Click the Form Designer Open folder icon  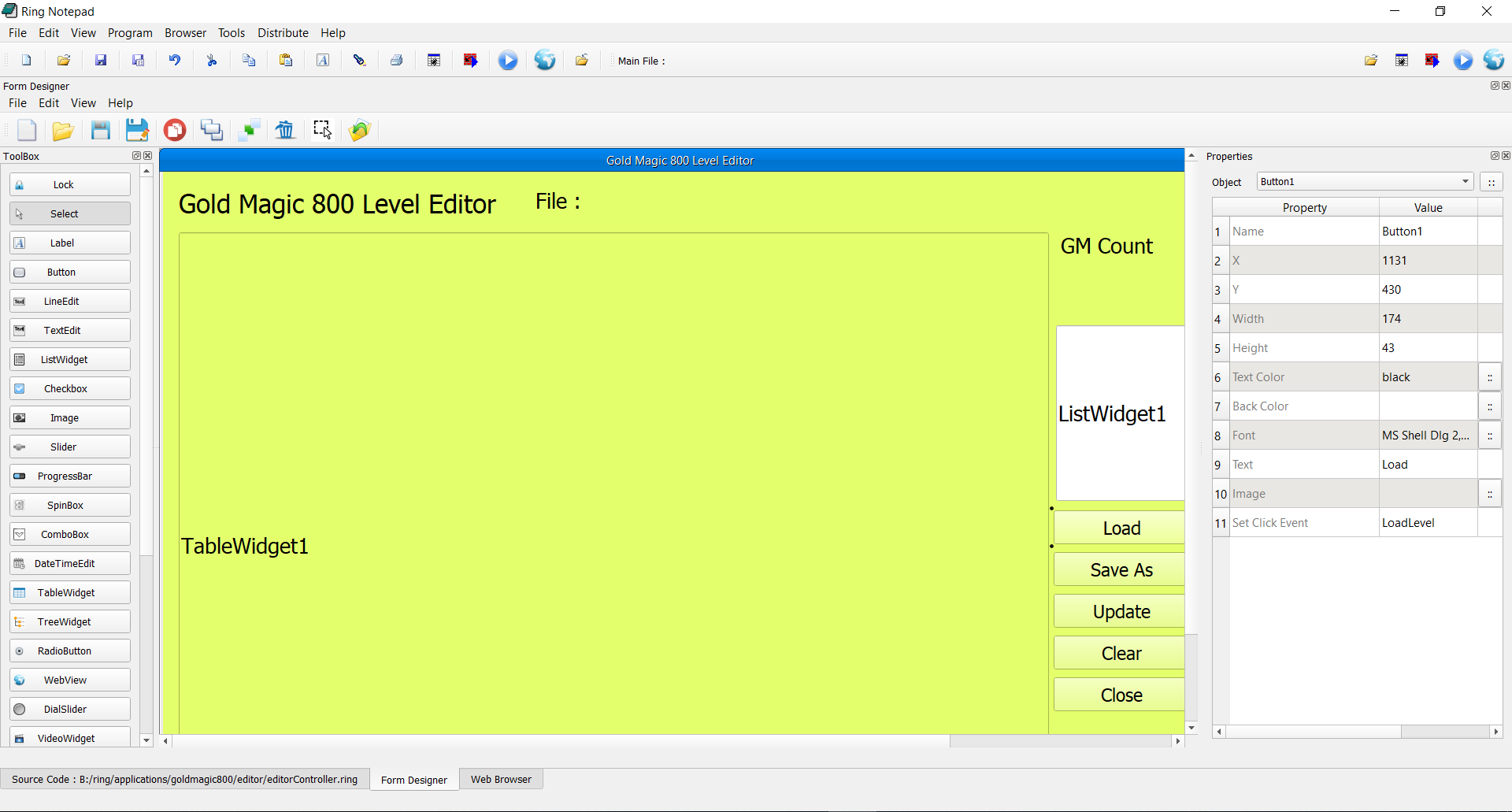click(63, 130)
